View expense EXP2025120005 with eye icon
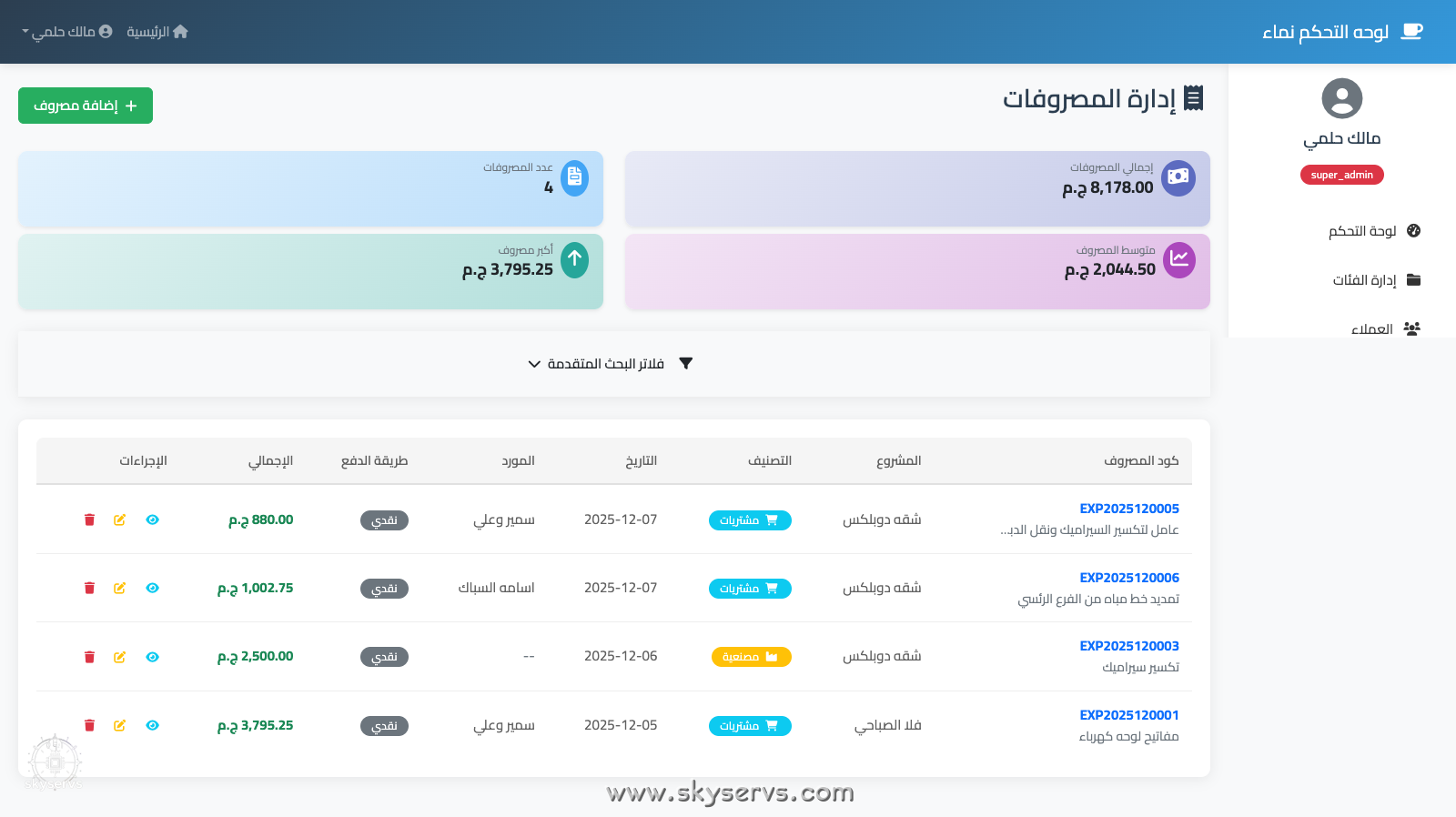Screen dimensions: 1456x817 coord(152,519)
